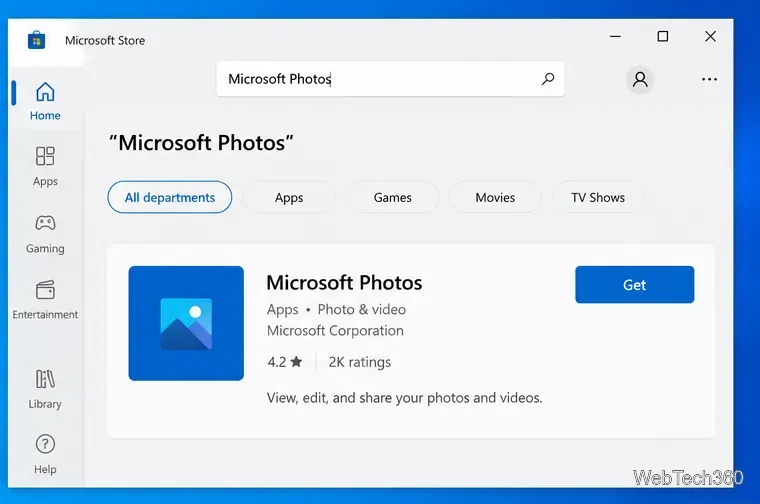Open the three-dot more options menu
Screen dimensions: 760x504
pos(709,79)
